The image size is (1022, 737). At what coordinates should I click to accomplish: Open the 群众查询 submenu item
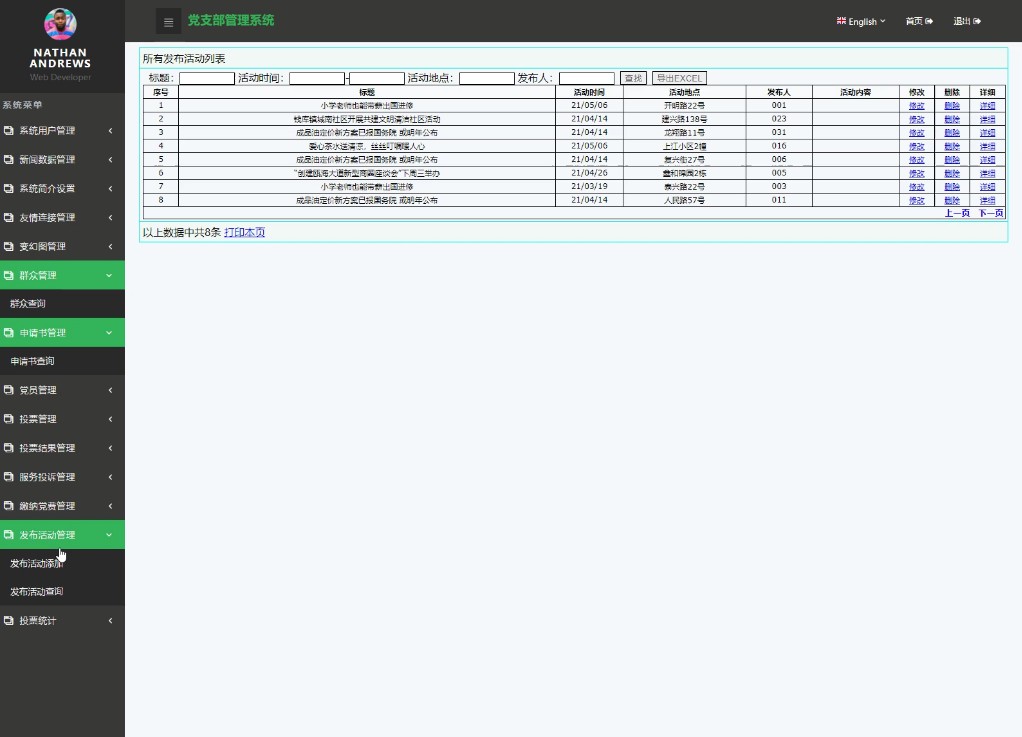point(28,303)
